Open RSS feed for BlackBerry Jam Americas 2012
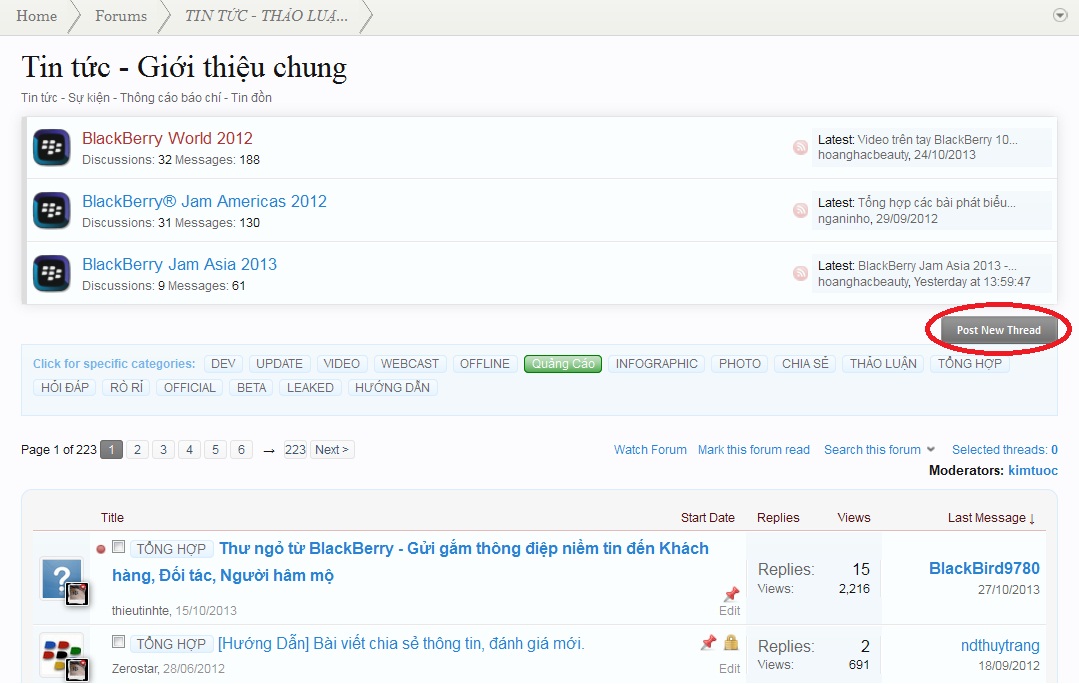The image size is (1079, 684). 800,210
